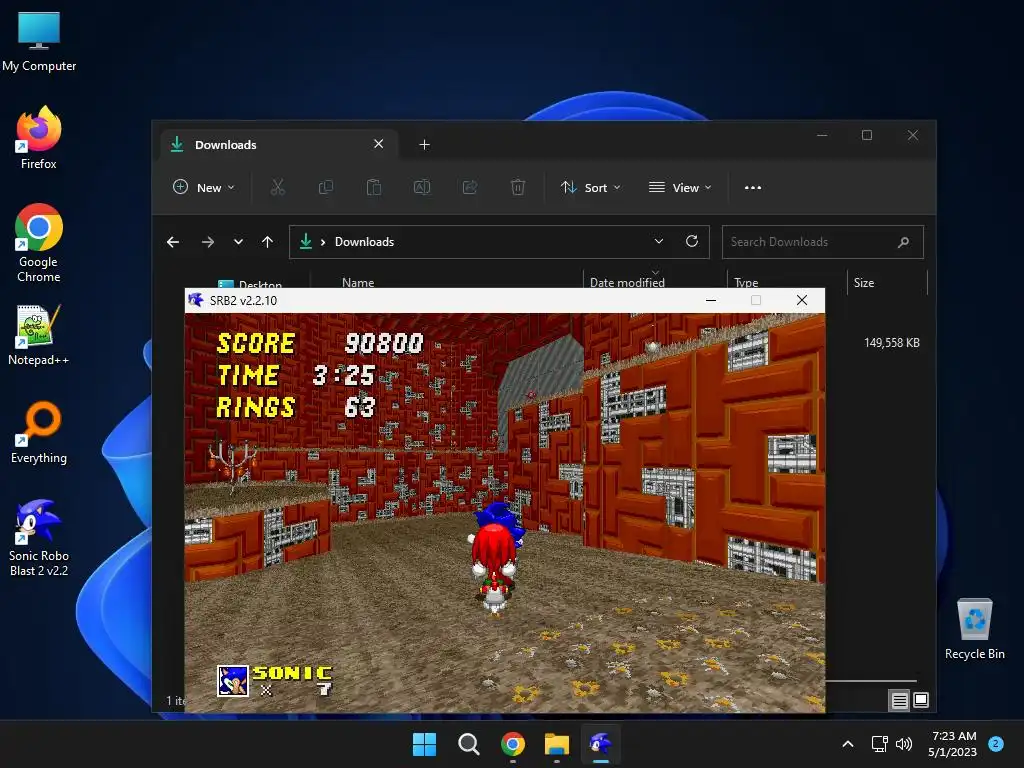Click the Rename icon in Explorer toolbar
1024x768 pixels.
[422, 187]
